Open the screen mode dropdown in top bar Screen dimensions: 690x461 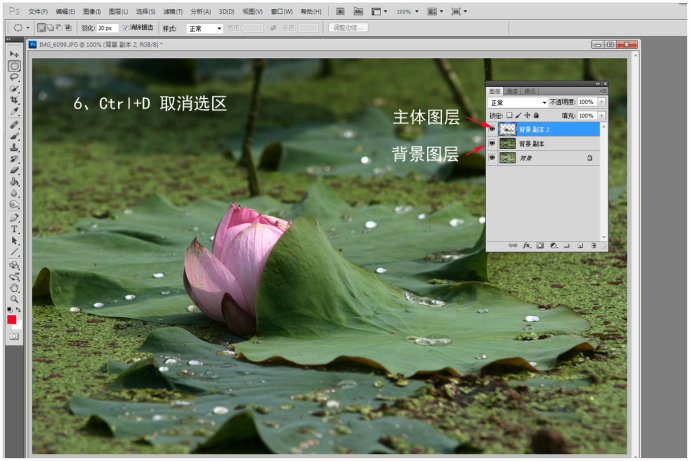459,11
